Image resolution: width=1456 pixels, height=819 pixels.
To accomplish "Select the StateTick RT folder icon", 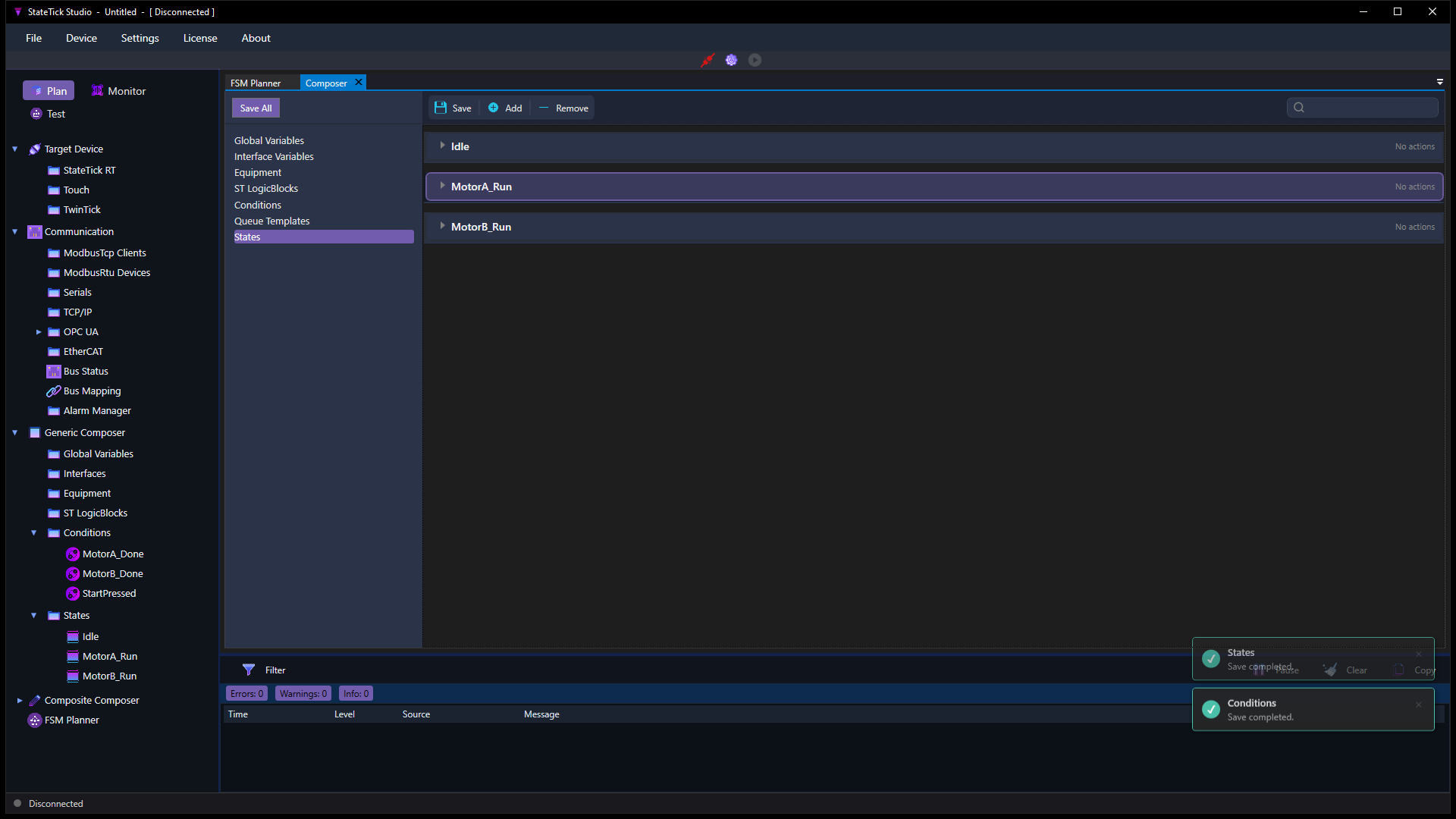I will click(x=54, y=171).
